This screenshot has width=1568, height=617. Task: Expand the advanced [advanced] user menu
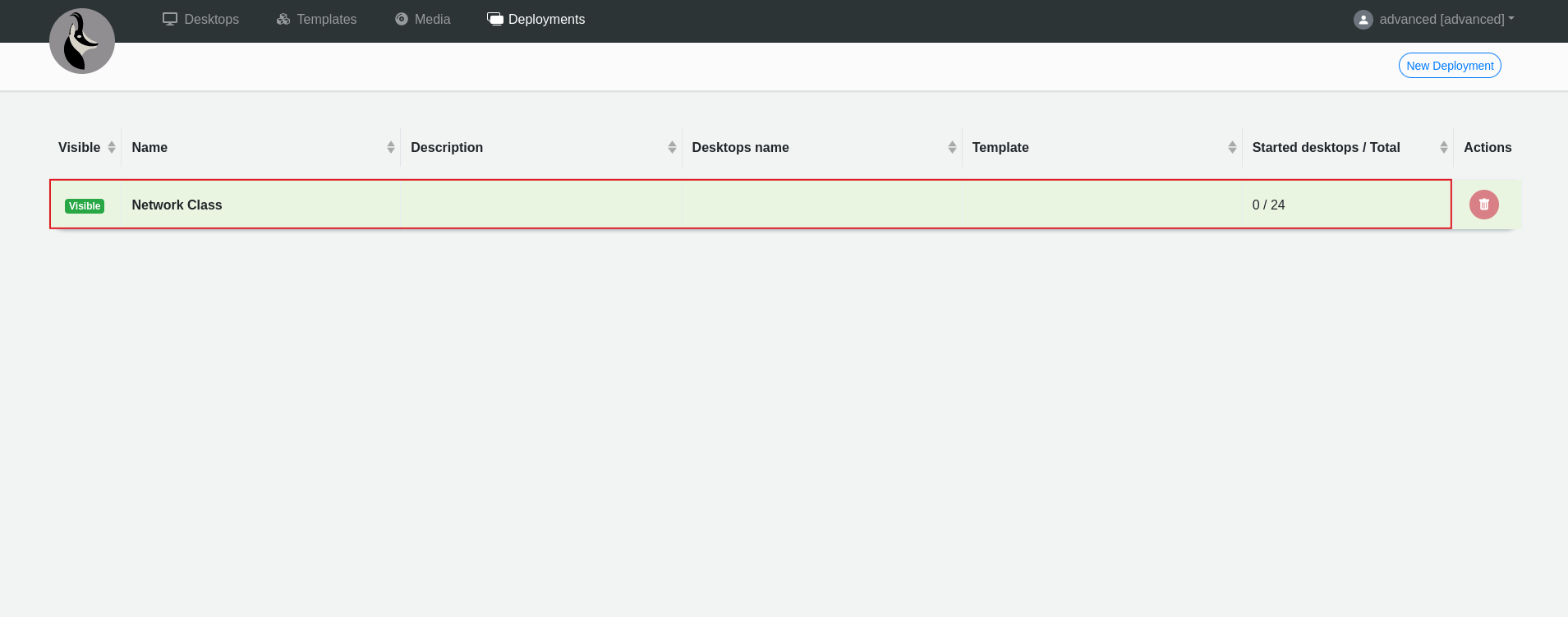point(1446,20)
